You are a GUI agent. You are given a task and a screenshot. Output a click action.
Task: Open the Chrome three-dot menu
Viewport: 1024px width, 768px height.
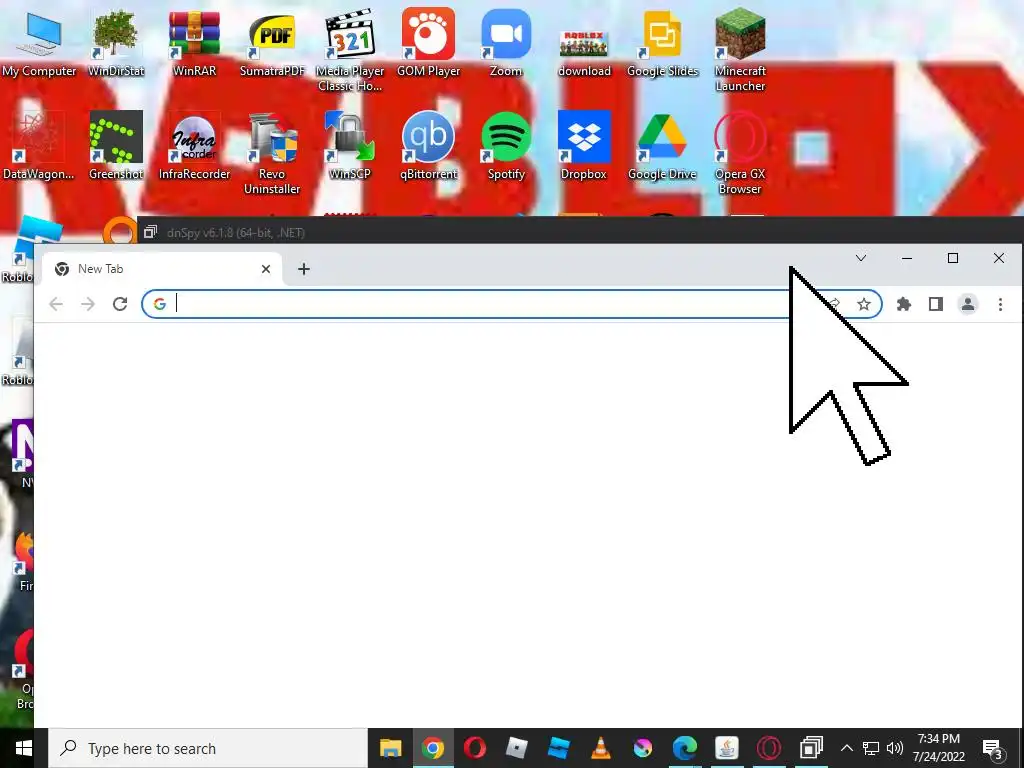pyautogui.click(x=1000, y=304)
